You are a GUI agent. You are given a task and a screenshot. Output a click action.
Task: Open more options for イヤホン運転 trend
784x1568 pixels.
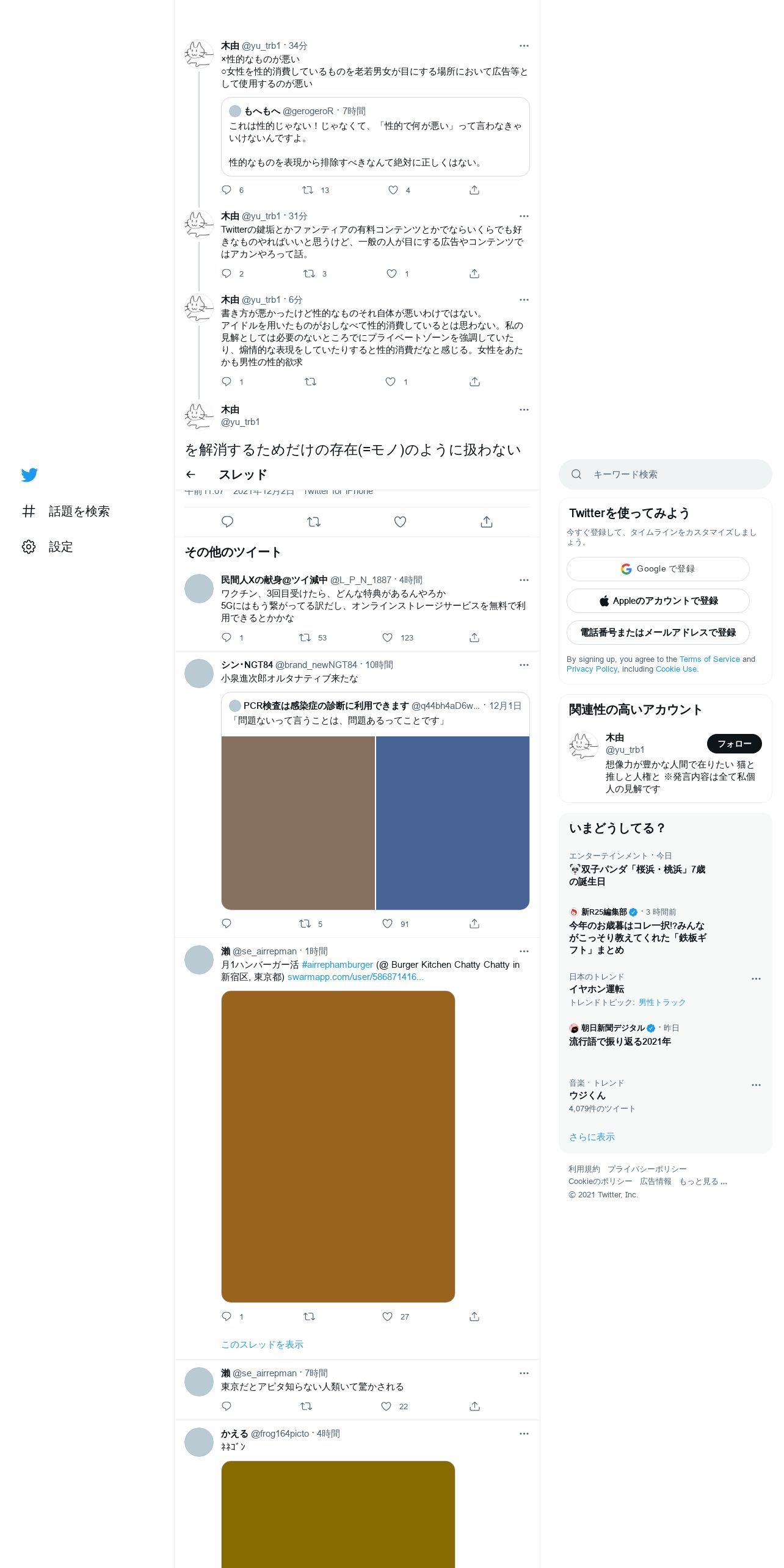(x=756, y=979)
